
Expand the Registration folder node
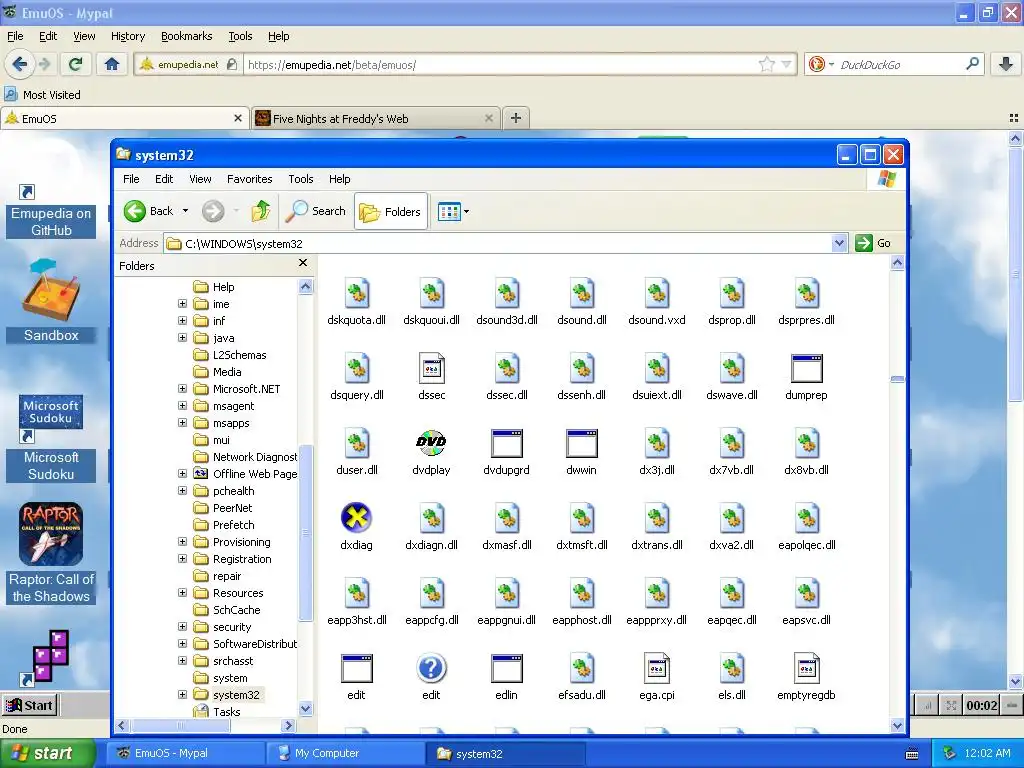[x=182, y=558]
